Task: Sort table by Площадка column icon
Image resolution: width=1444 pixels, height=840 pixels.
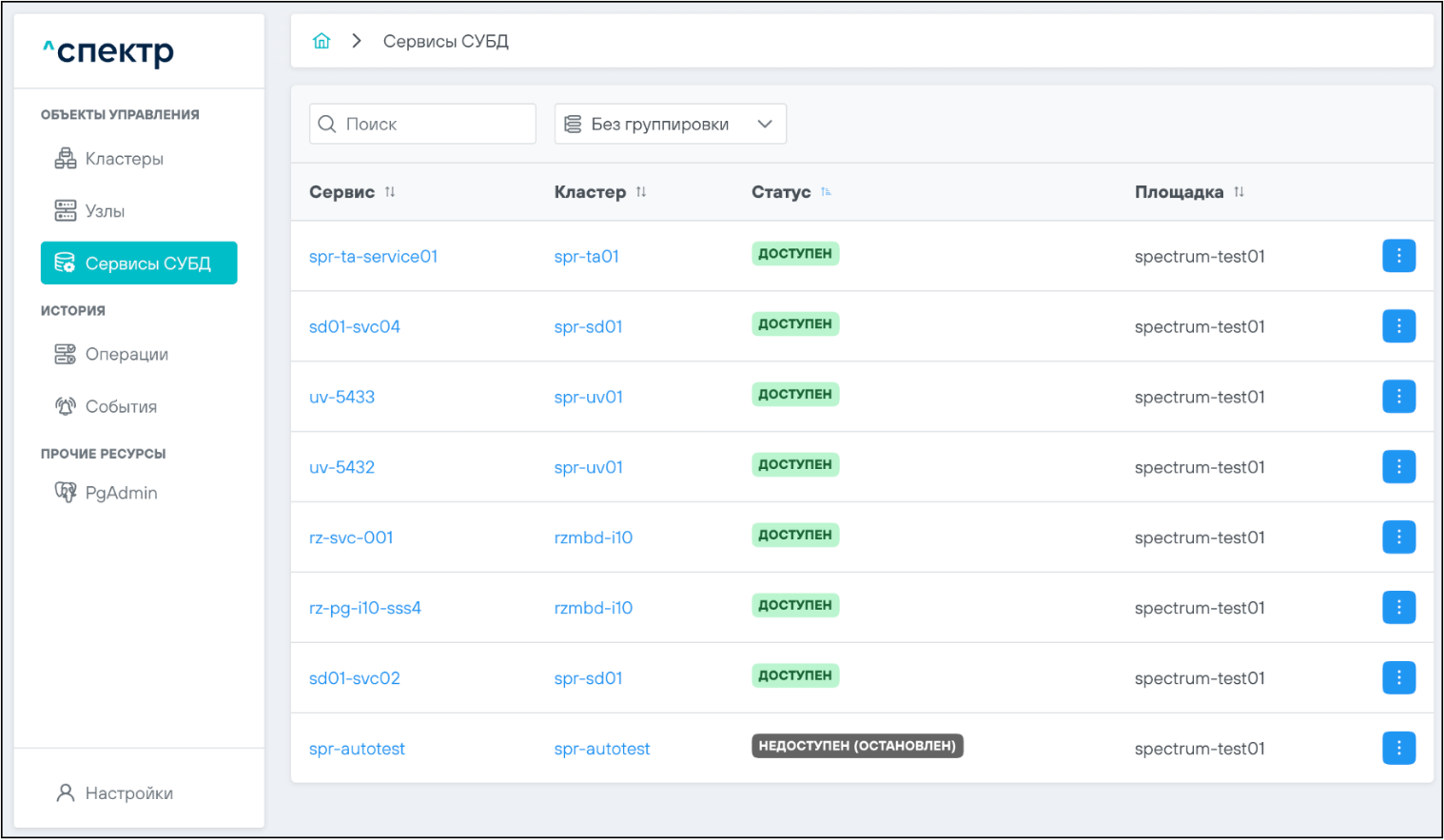Action: (1239, 192)
